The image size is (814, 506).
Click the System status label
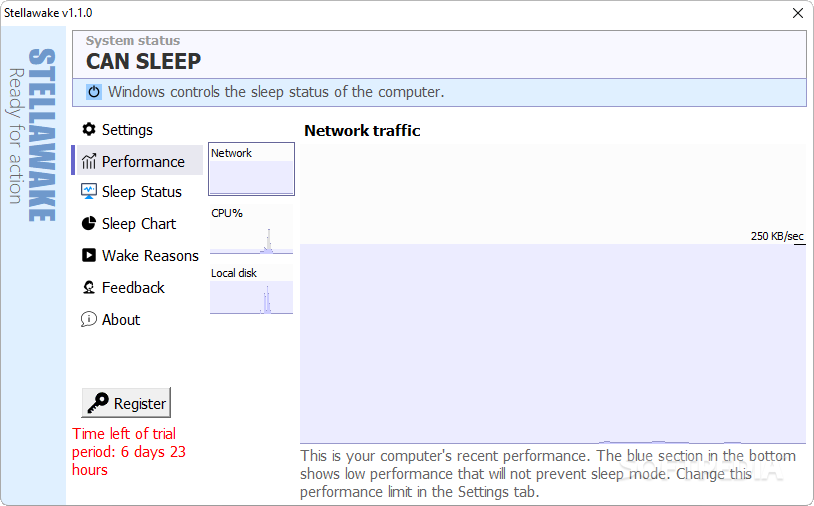point(133,40)
